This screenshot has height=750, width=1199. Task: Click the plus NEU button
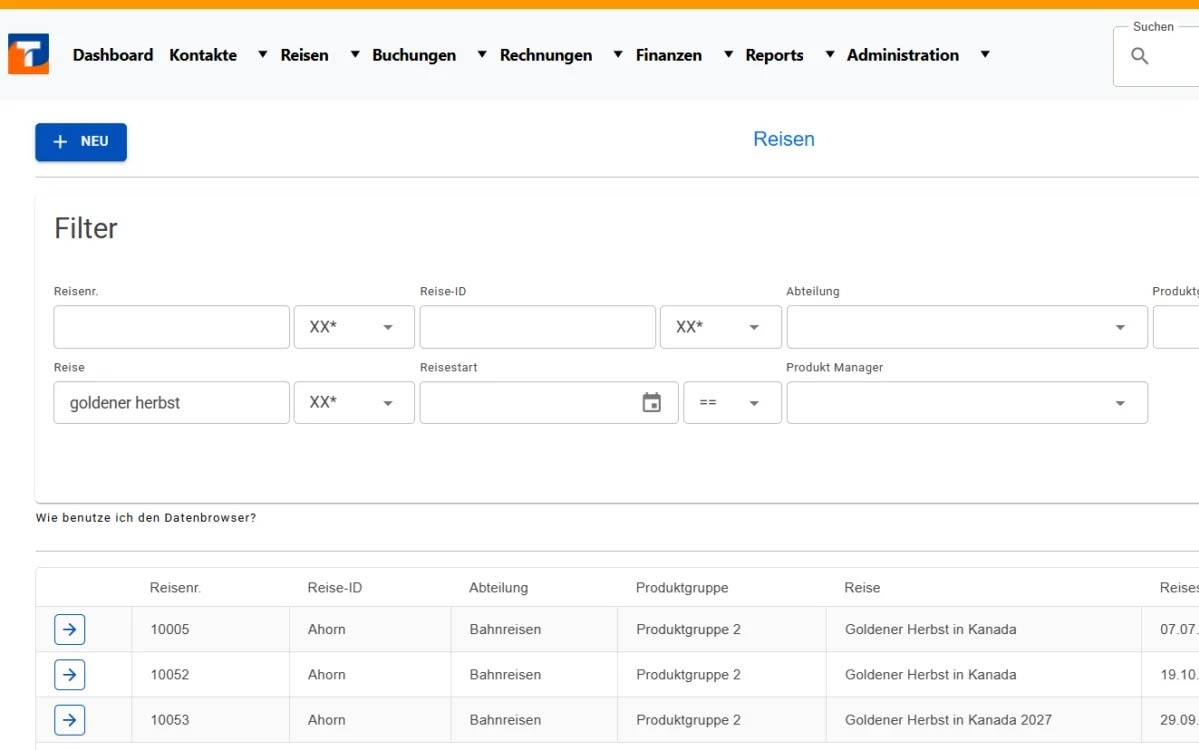point(81,142)
